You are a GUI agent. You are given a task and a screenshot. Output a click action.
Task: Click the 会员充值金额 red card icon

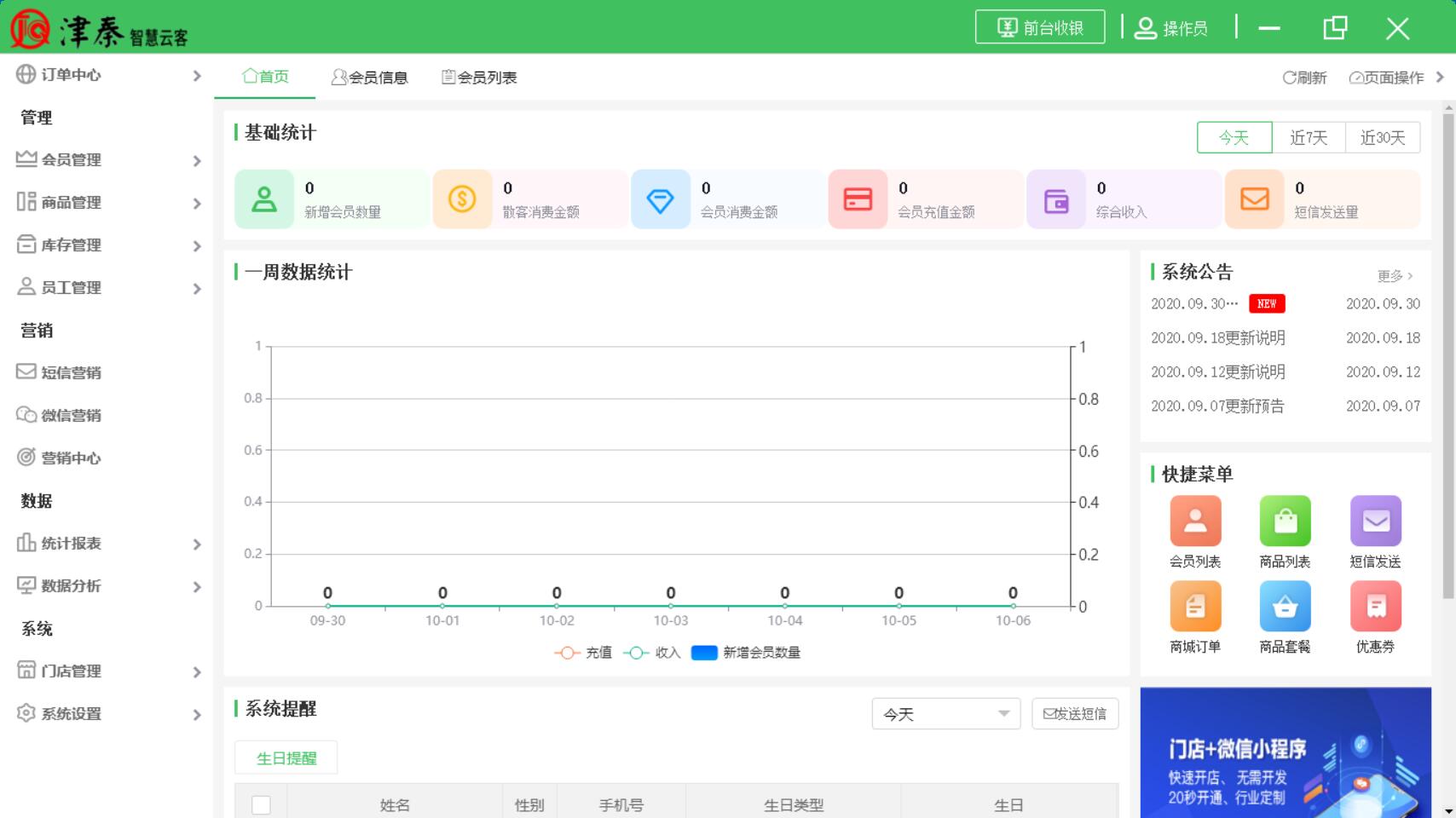858,199
